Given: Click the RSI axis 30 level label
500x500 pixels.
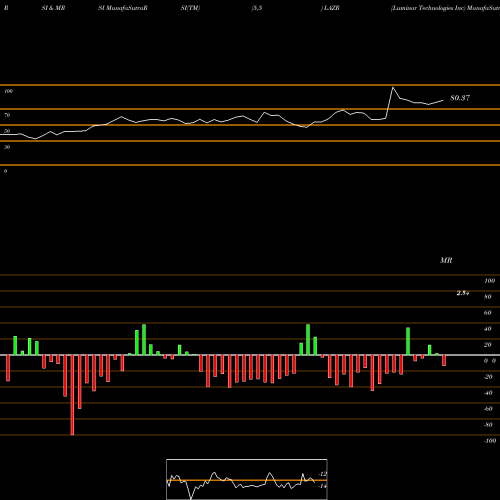Looking at the screenshot, I should [x=7, y=147].
